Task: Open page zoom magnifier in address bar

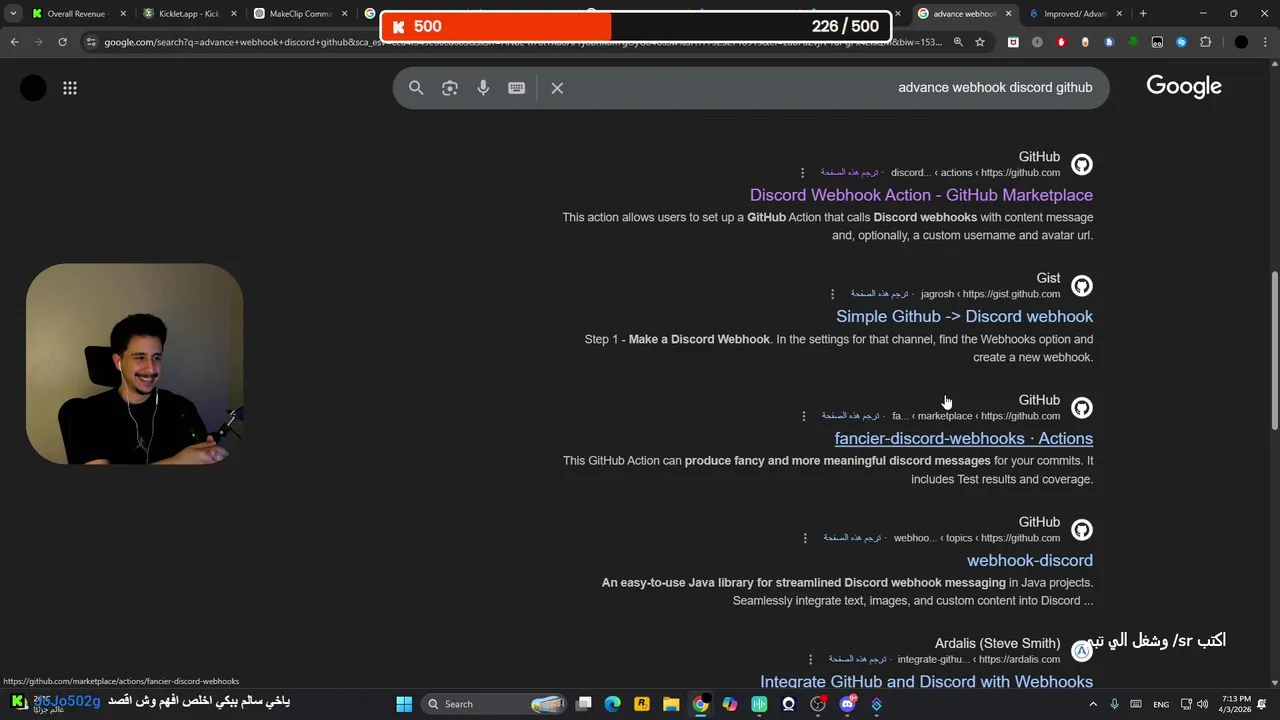Action: pos(958,42)
